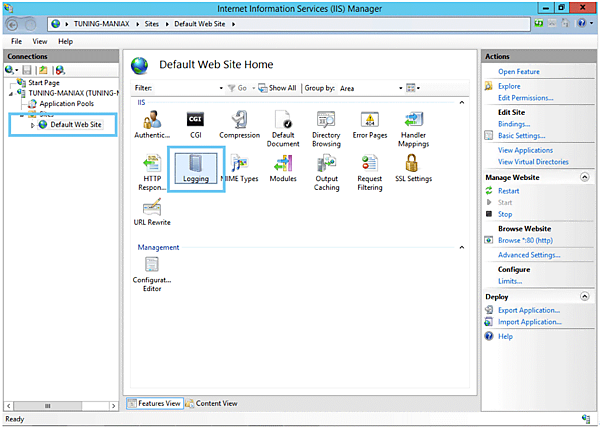Click Restart under Manage Website
Viewport: 600px width, 428px height.
[508, 190]
